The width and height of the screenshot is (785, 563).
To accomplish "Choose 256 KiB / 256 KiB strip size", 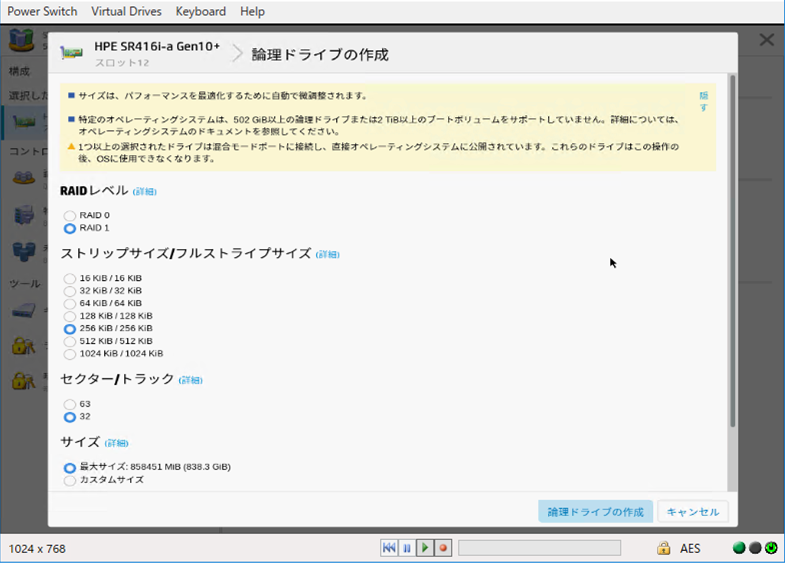I will click(70, 329).
